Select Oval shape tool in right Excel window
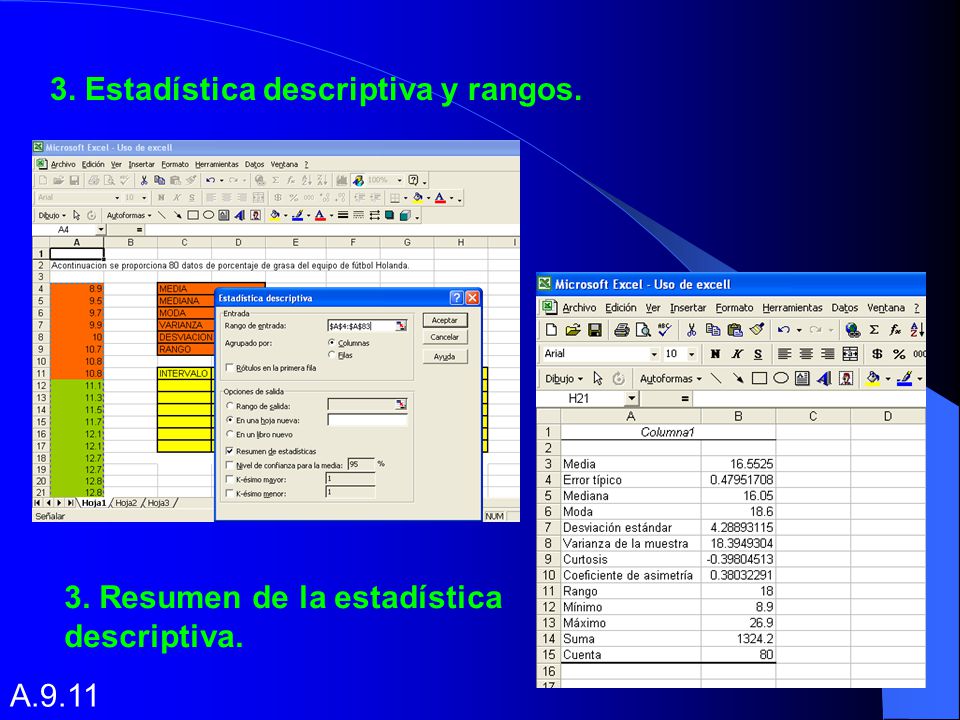The width and height of the screenshot is (960, 720). point(781,378)
